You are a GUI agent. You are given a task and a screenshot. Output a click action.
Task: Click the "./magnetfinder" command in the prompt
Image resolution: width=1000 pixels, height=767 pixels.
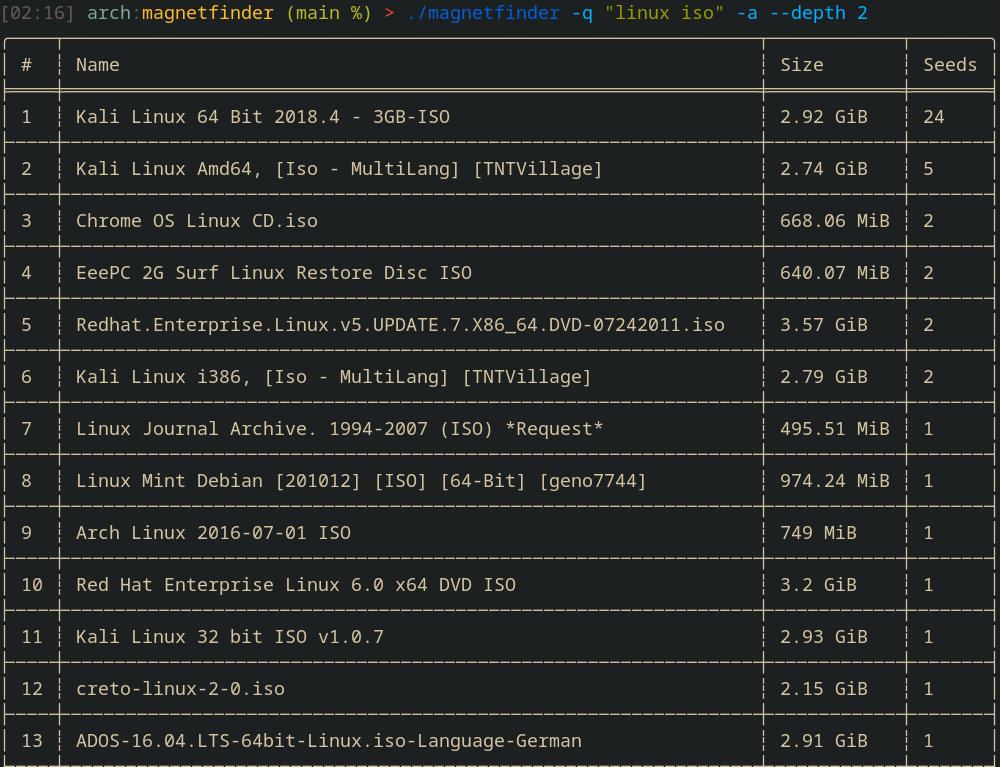click(x=483, y=13)
